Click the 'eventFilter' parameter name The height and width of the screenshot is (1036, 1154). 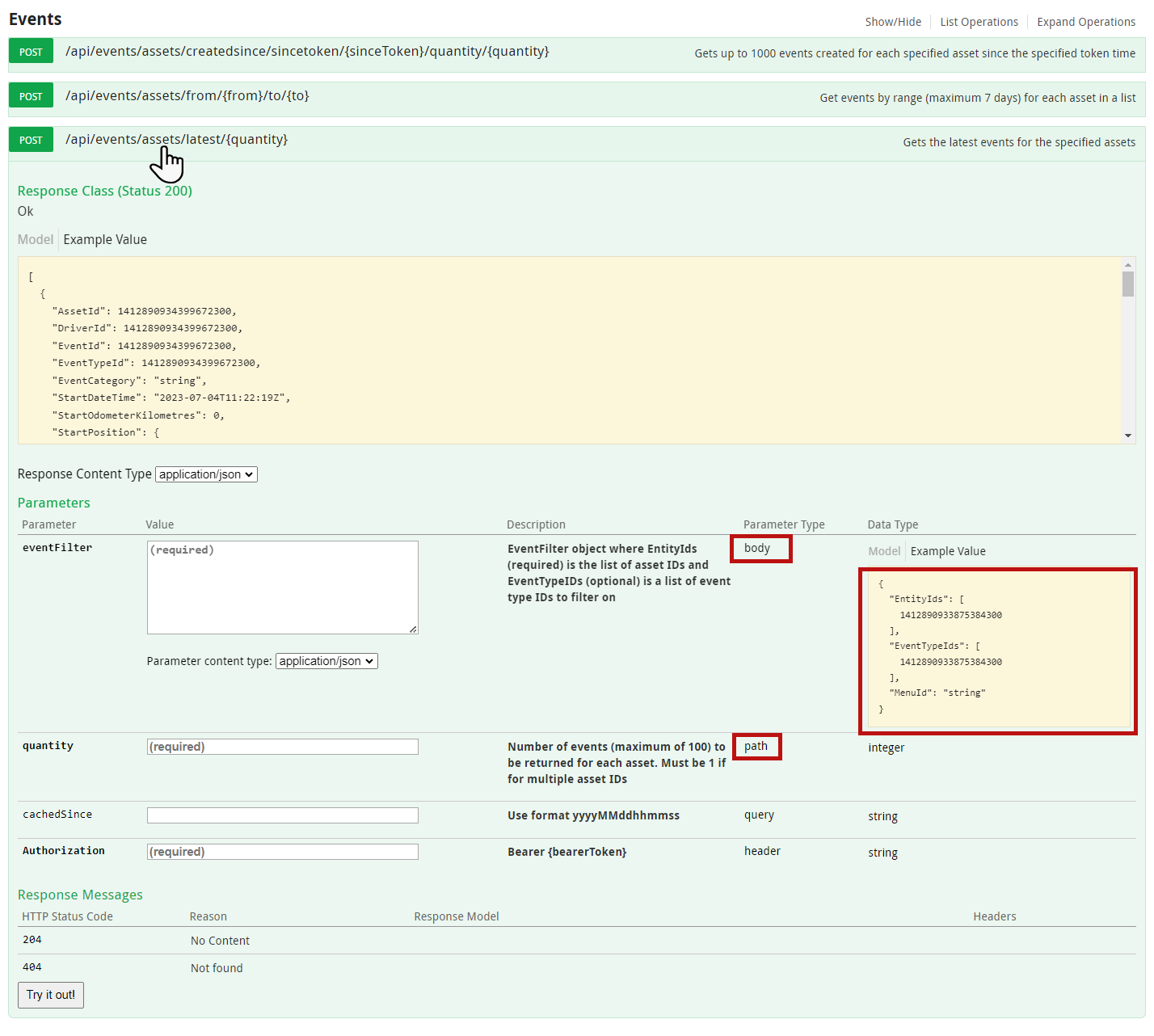click(x=57, y=548)
